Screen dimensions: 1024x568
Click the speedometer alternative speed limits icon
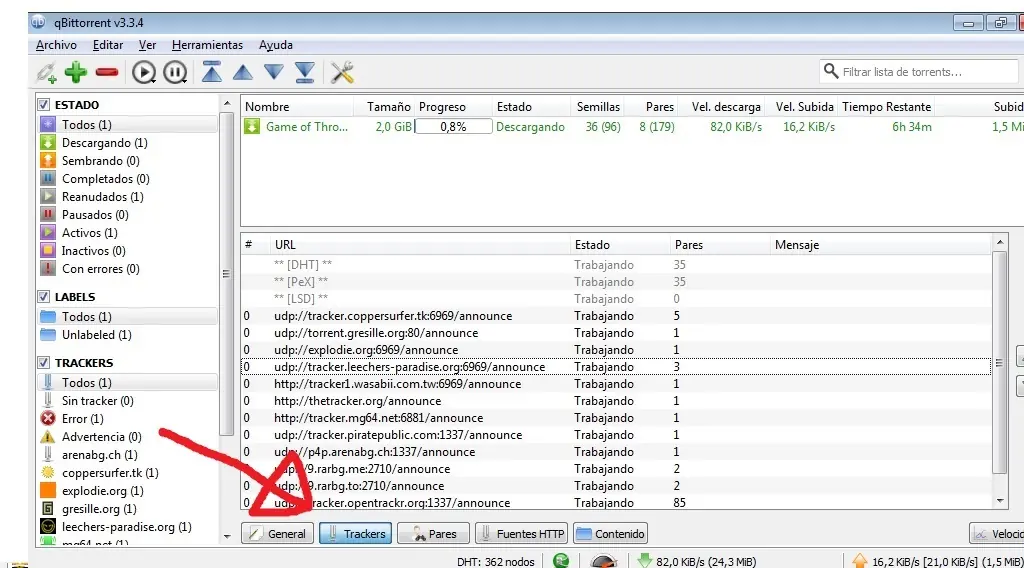[603, 561]
